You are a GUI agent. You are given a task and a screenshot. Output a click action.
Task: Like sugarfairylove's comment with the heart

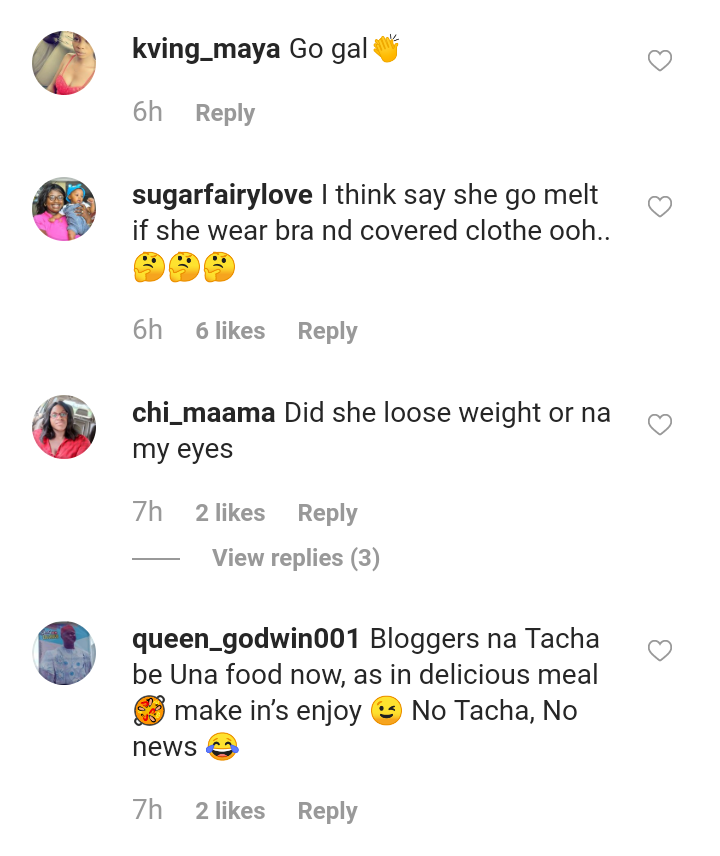point(660,207)
